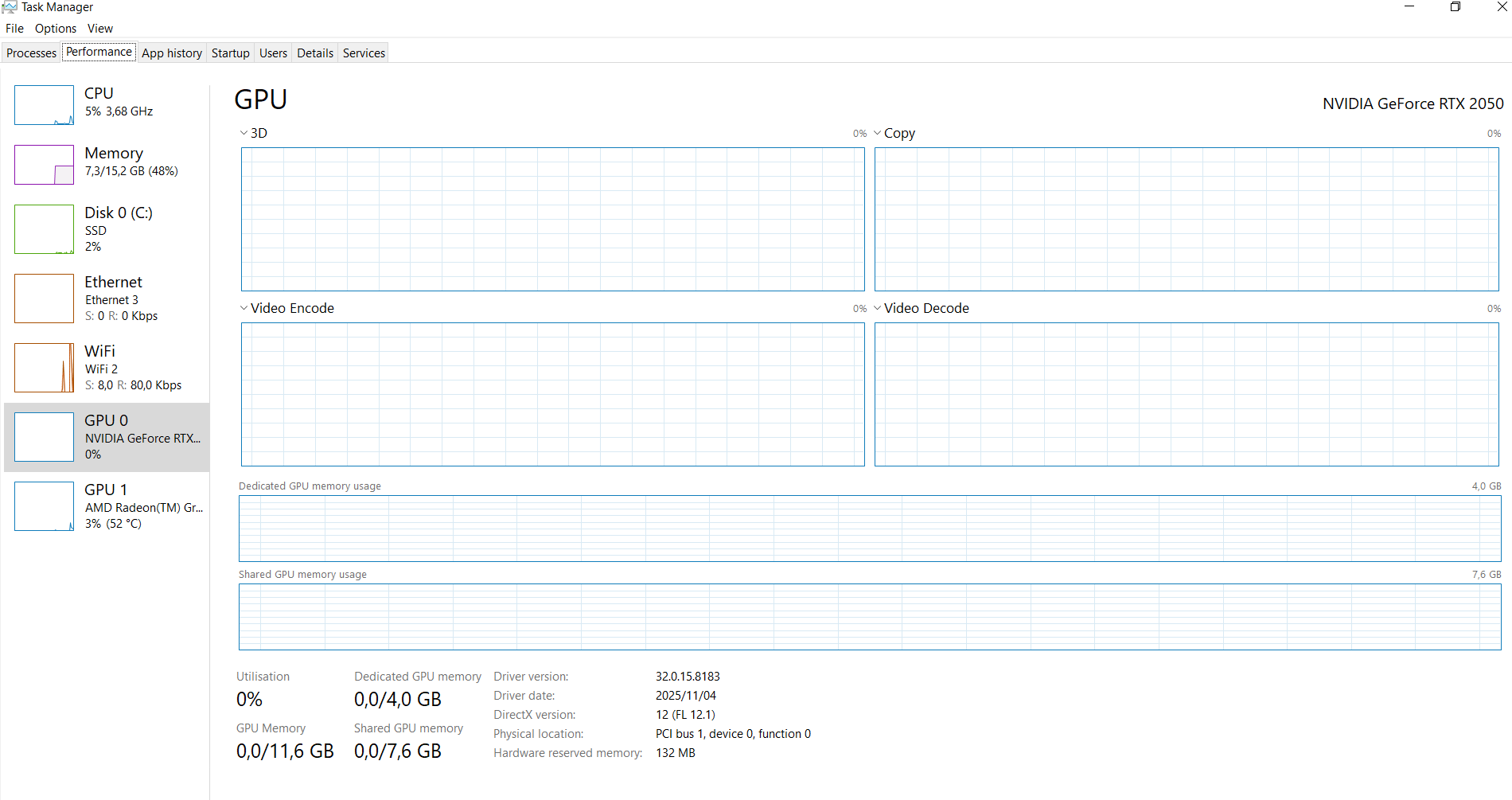This screenshot has width=1512, height=800.
Task: Open the Copy engine dropdown
Action: coord(877,133)
